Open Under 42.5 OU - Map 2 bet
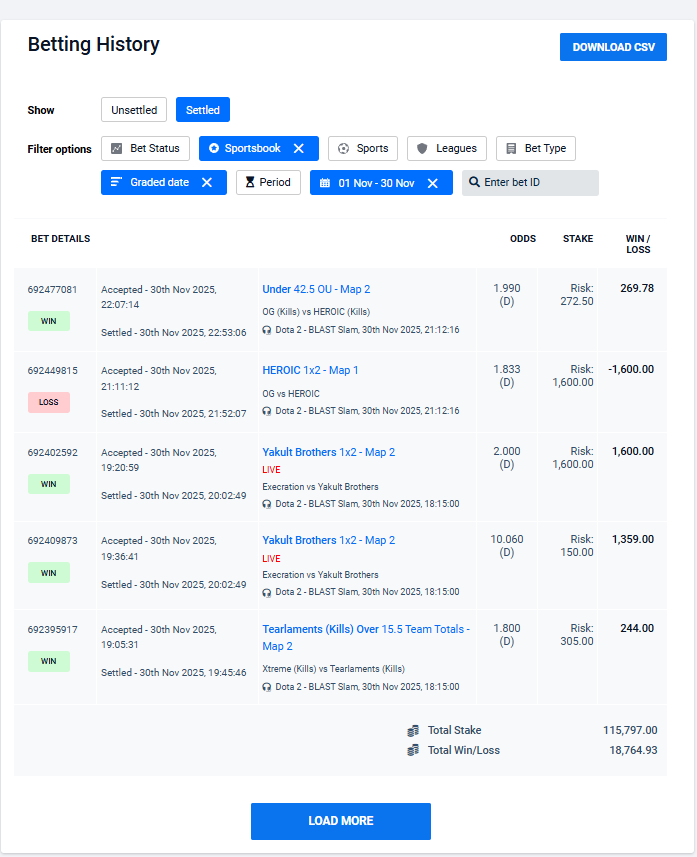 point(316,289)
